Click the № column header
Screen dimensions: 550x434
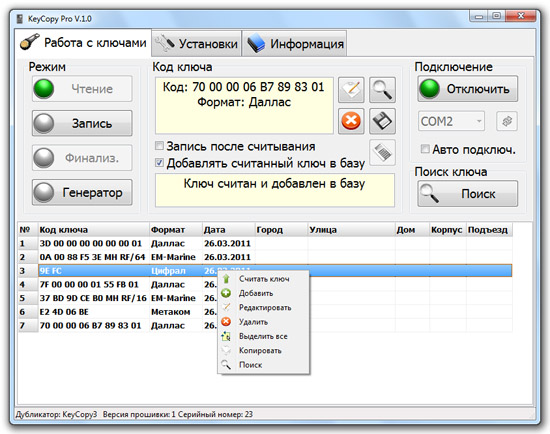click(x=28, y=230)
